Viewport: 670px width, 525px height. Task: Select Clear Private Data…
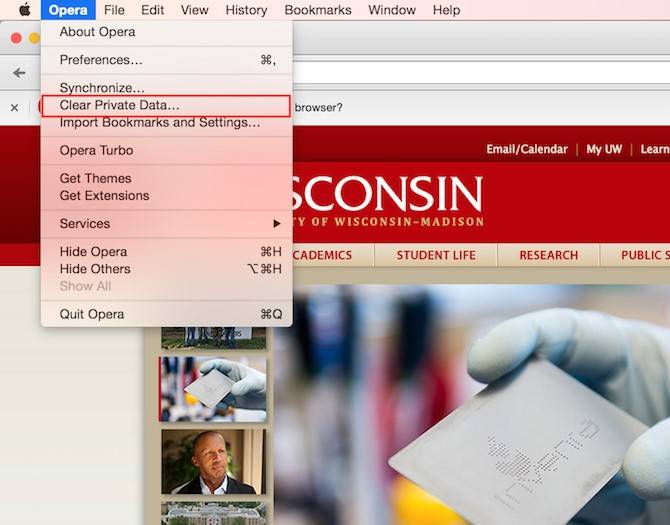point(167,106)
